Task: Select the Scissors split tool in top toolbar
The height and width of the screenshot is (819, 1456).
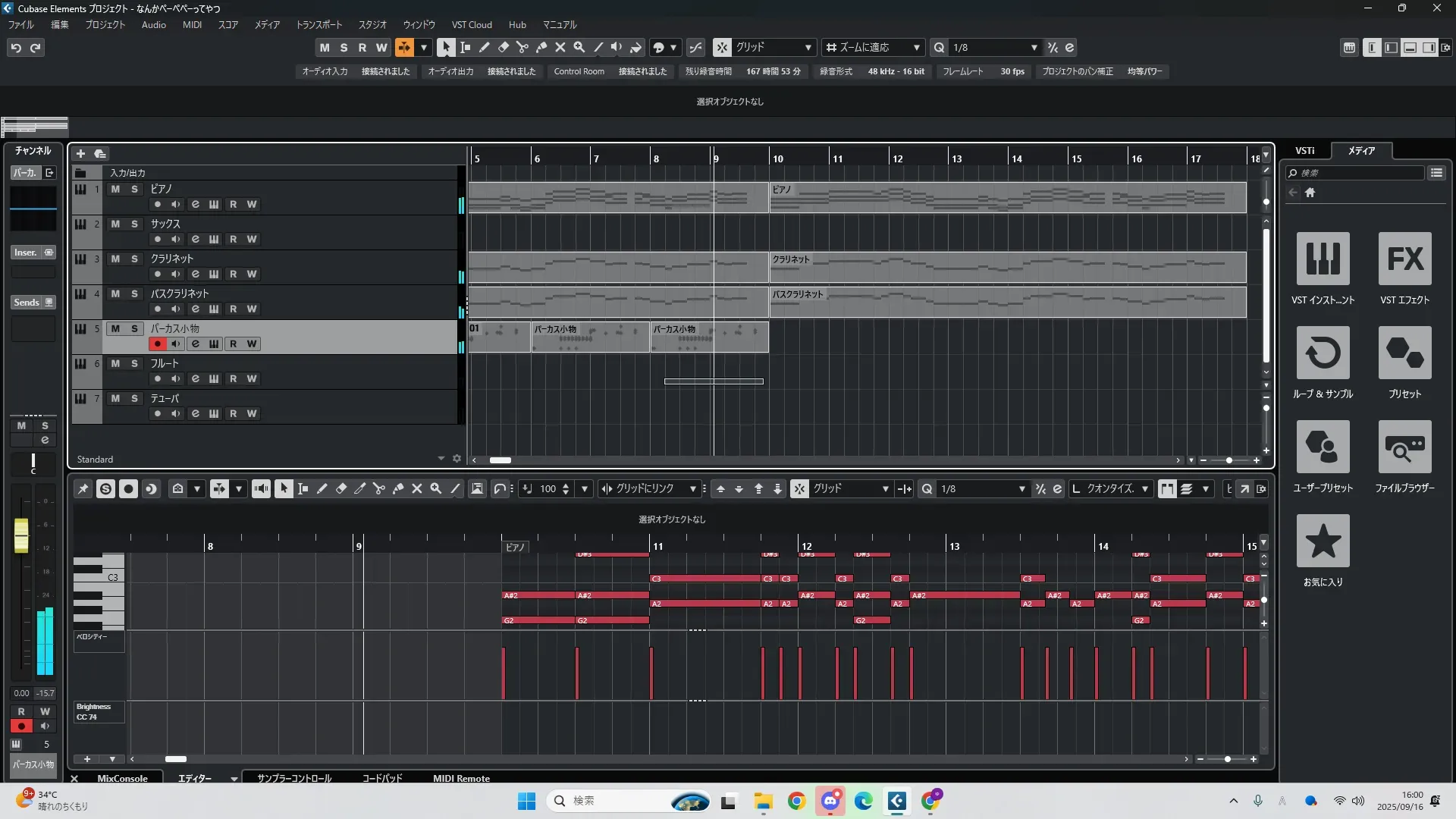Action: 522,47
